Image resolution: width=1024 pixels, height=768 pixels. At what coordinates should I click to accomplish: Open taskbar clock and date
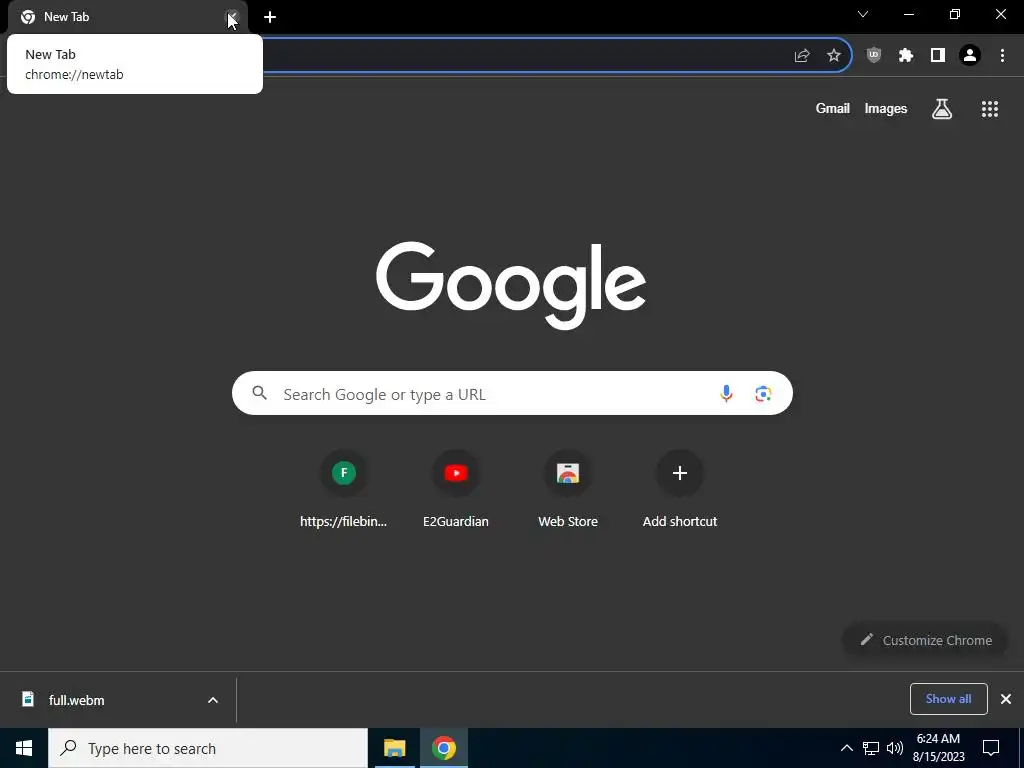pos(938,748)
